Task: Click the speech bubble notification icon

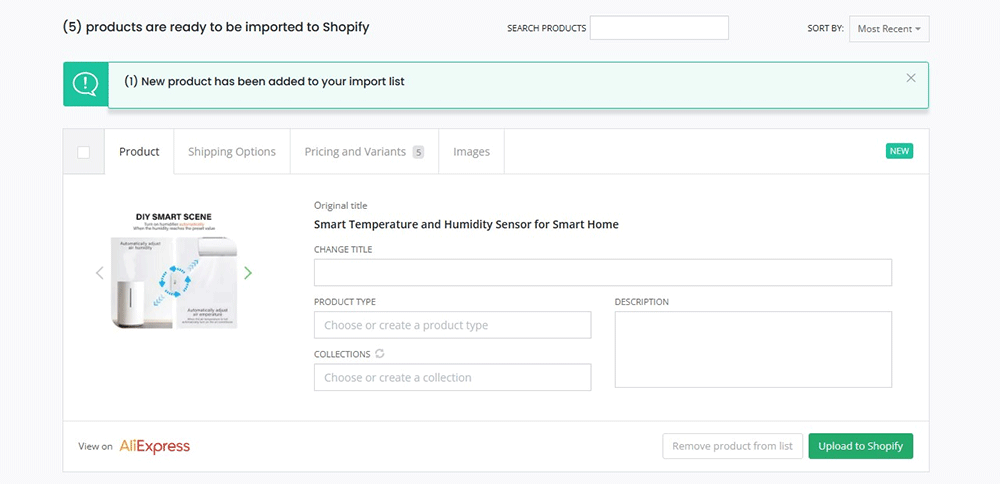Action: (86, 83)
